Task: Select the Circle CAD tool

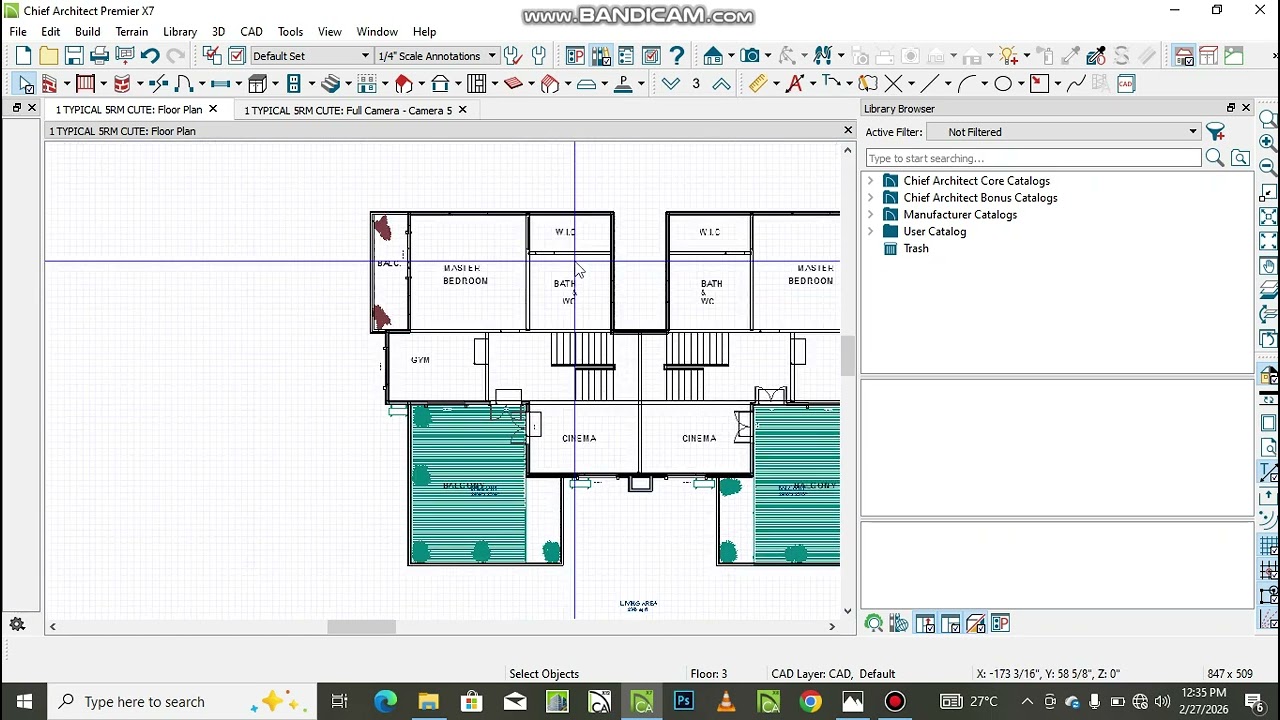Action: (x=1003, y=84)
